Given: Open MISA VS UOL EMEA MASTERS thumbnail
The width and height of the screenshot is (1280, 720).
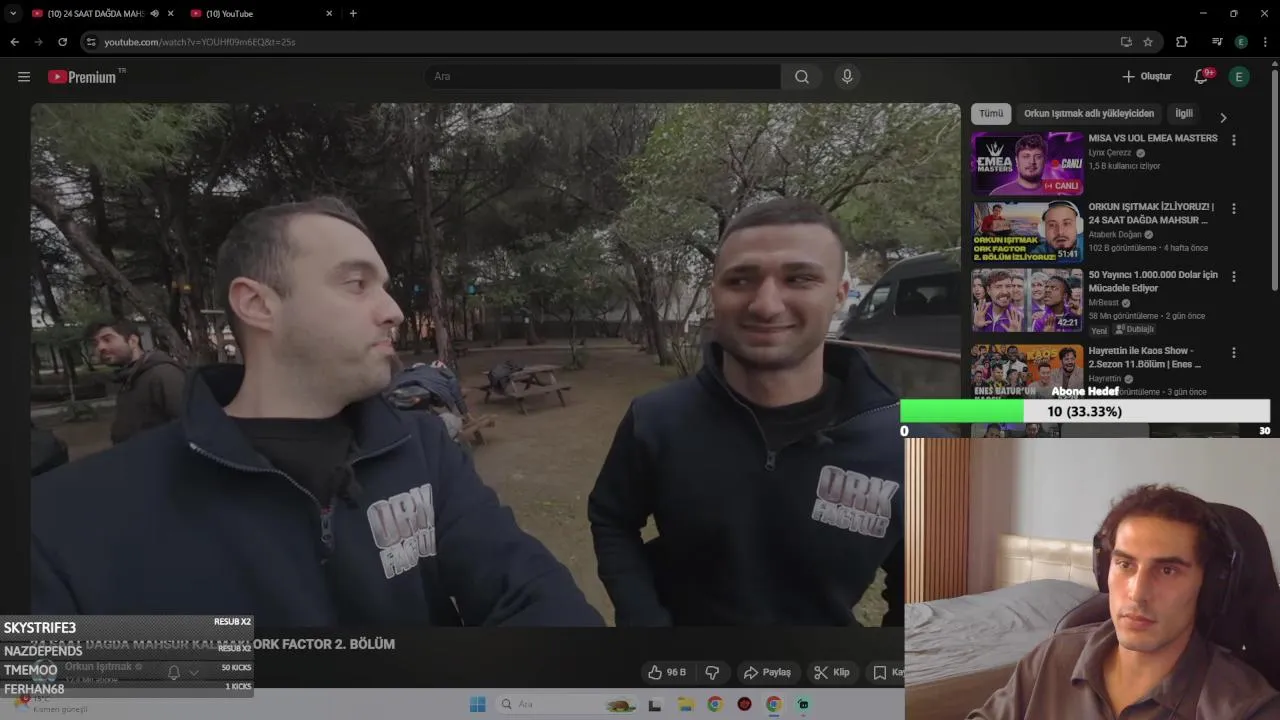Looking at the screenshot, I should click(1027, 163).
